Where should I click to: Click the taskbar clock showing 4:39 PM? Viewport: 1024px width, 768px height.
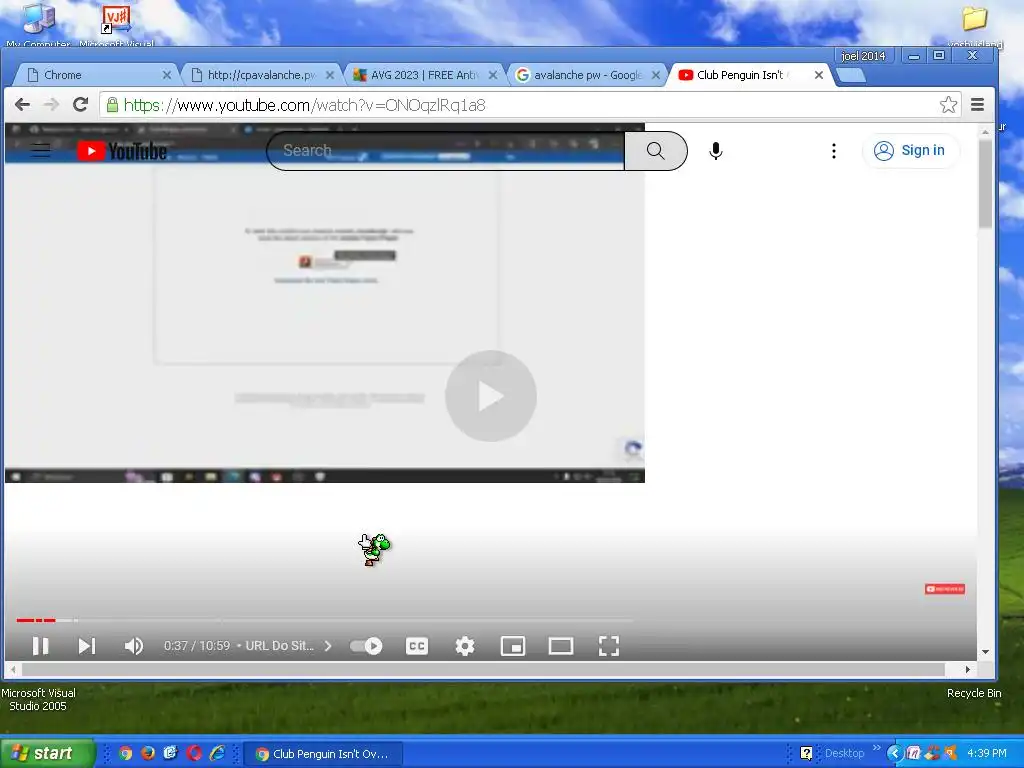pyautogui.click(x=986, y=753)
